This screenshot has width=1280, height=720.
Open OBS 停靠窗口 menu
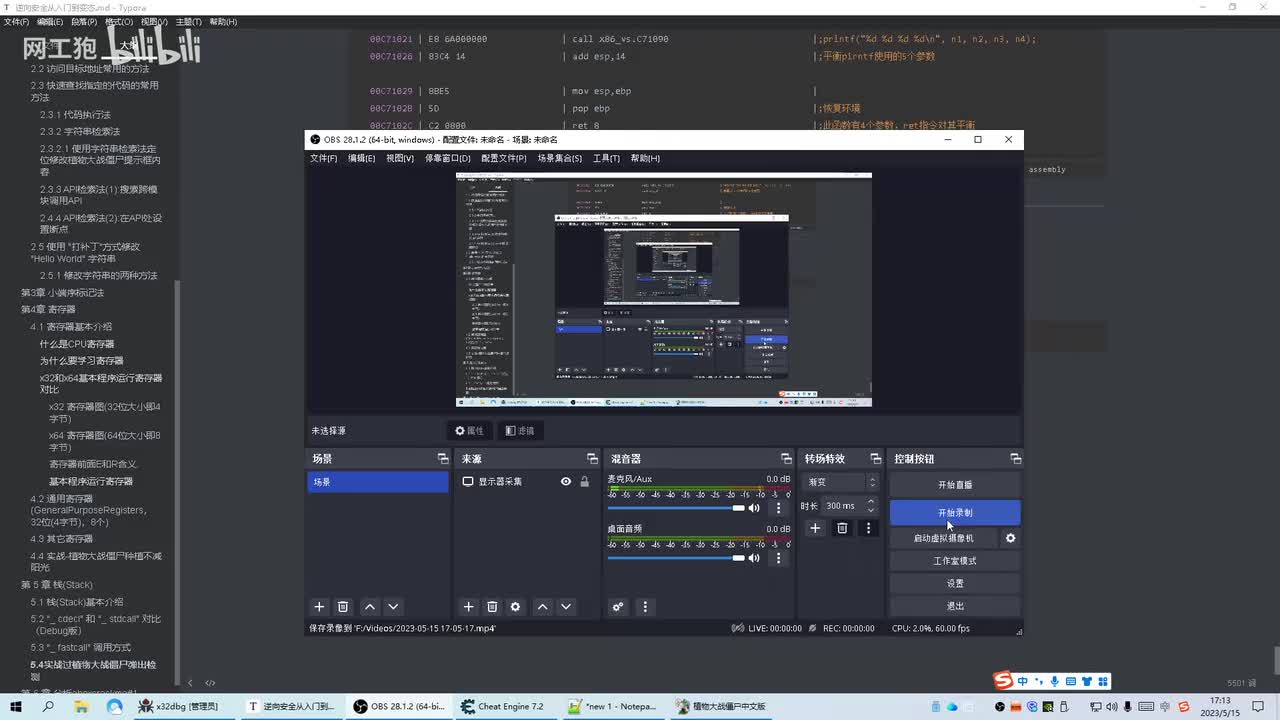tap(447, 158)
